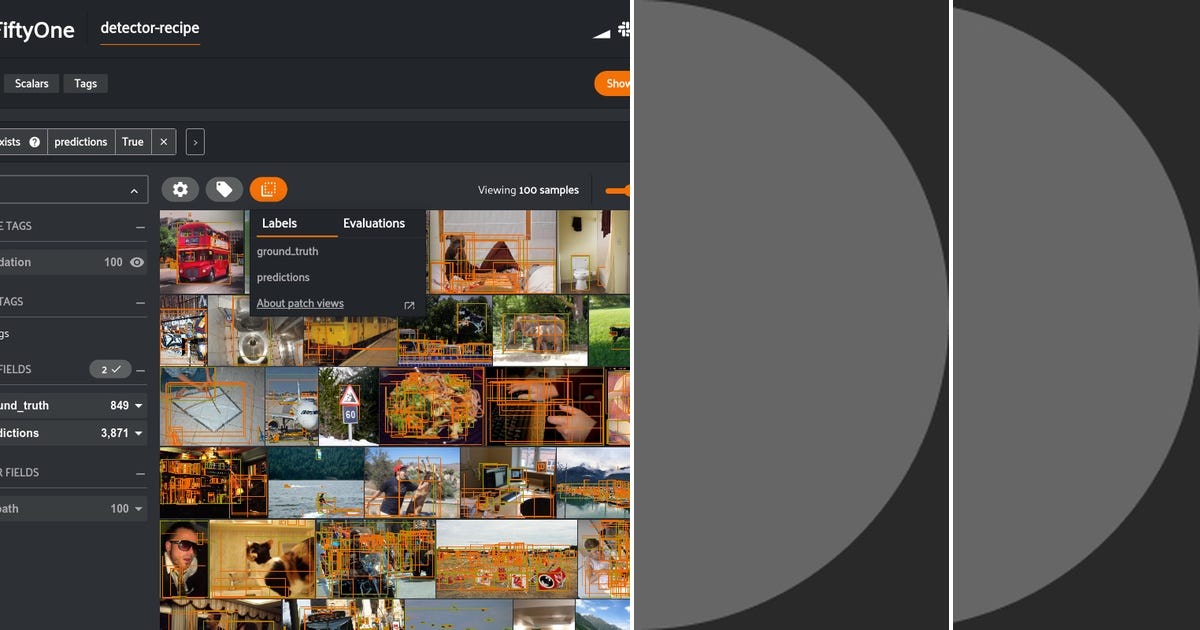Expand the ground_truth field dropdown
This screenshot has width=1200, height=630.
(139, 405)
